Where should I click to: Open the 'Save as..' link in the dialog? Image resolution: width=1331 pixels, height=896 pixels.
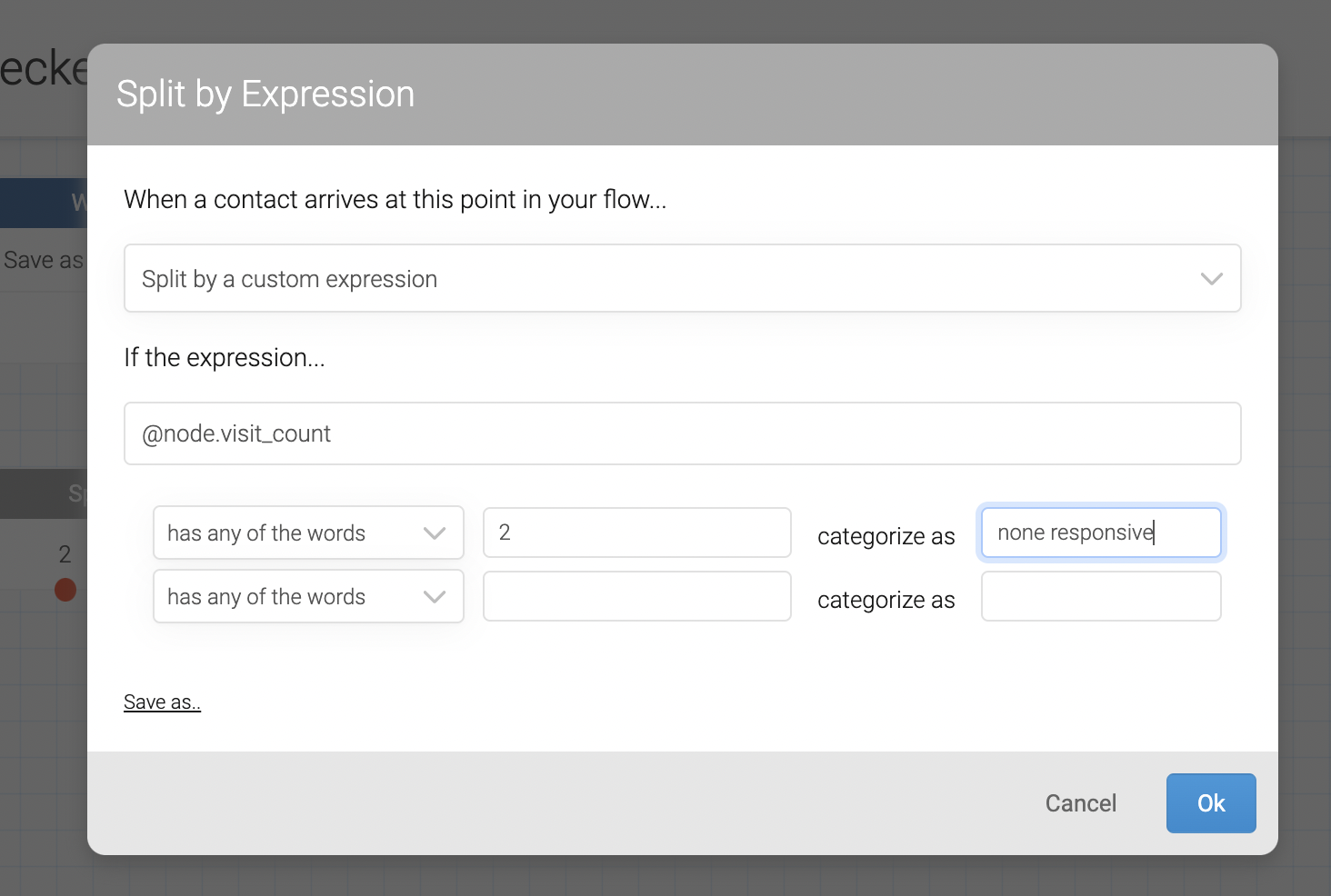click(162, 701)
